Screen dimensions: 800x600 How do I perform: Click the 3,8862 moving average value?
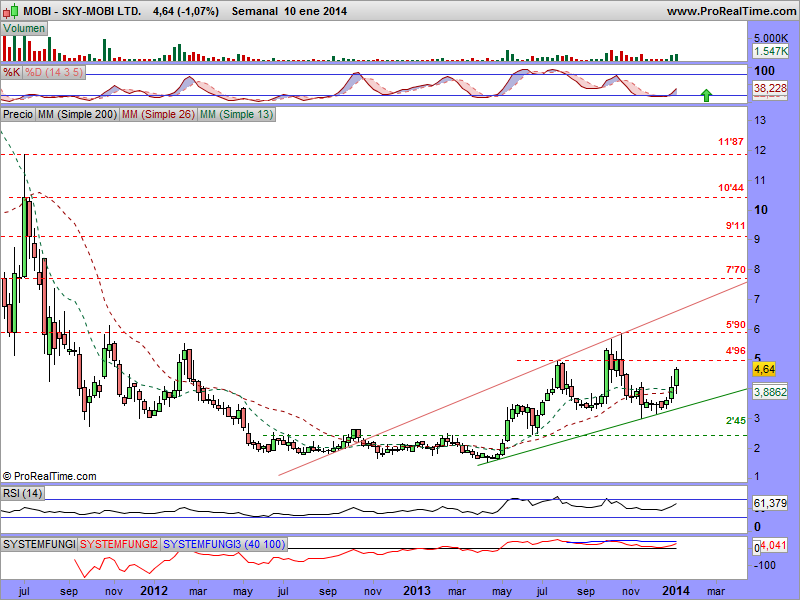[770, 392]
